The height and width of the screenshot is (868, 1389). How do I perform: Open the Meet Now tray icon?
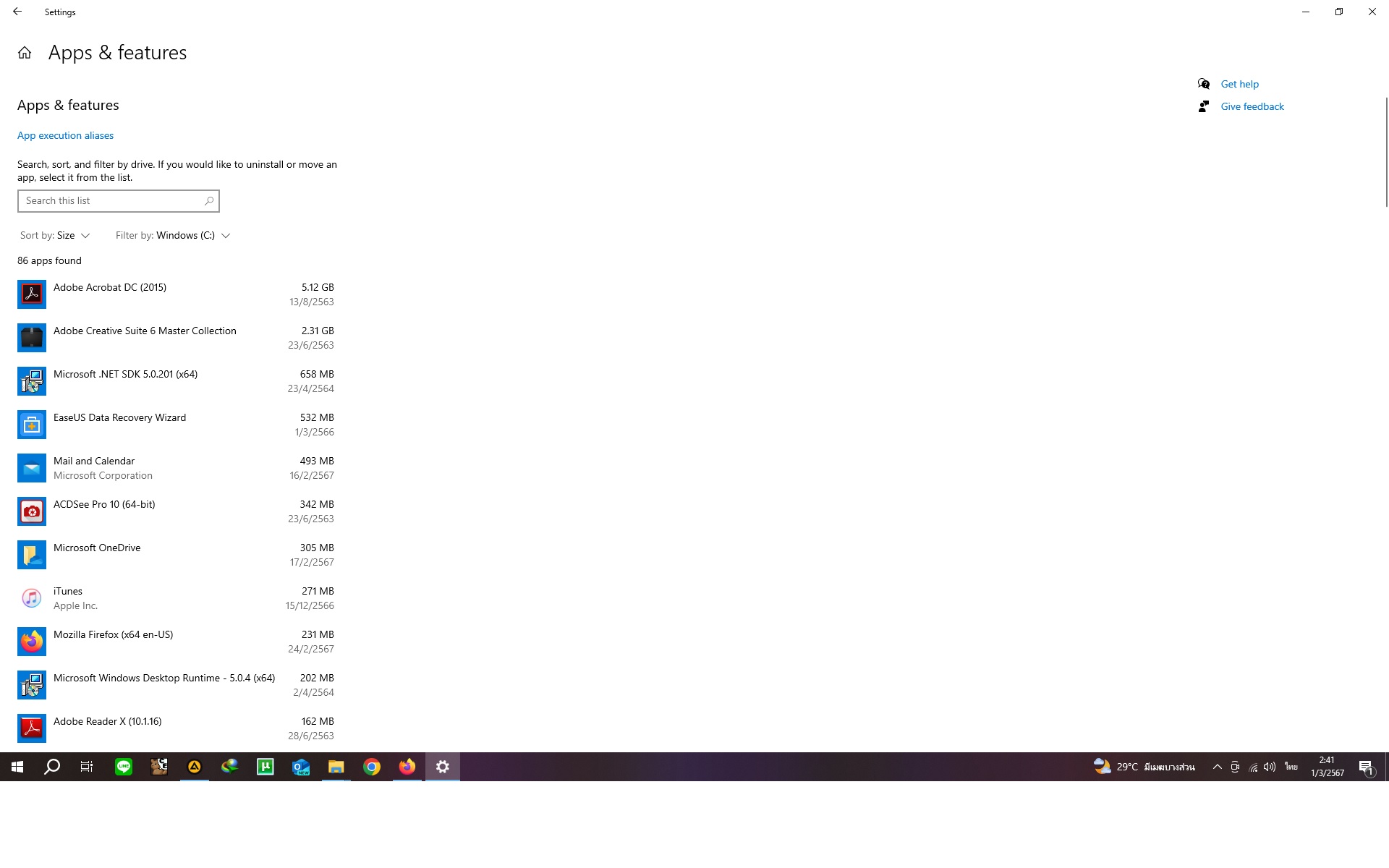[1235, 767]
